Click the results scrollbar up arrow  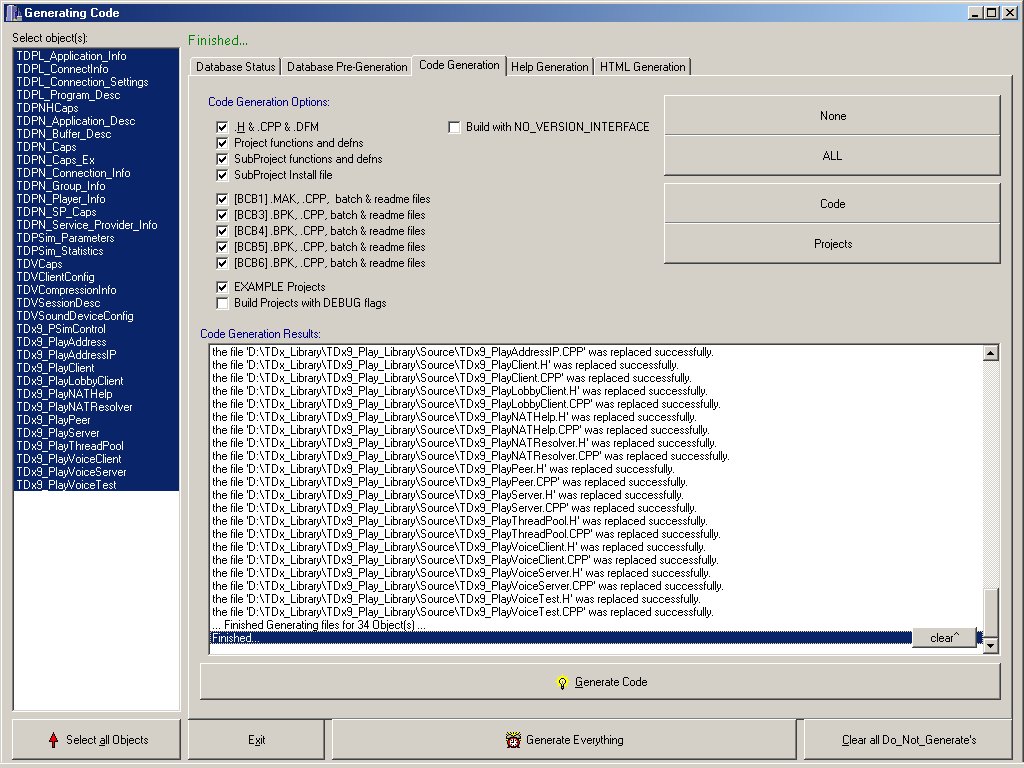point(990,353)
